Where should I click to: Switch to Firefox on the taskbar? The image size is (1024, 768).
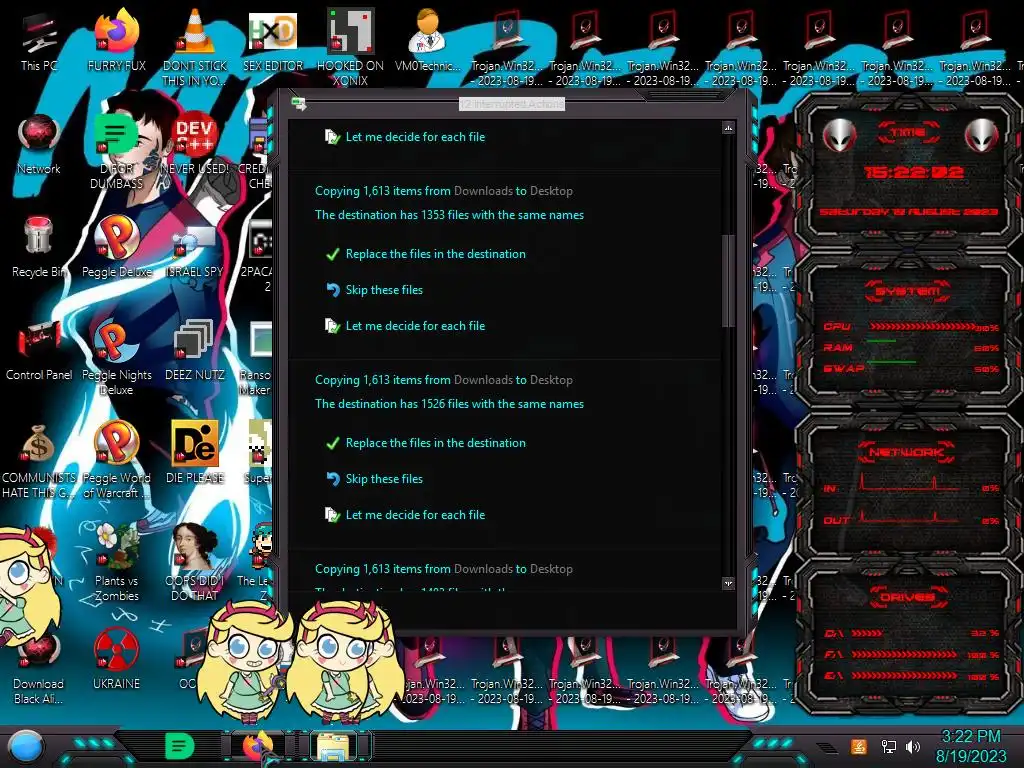[x=257, y=746]
